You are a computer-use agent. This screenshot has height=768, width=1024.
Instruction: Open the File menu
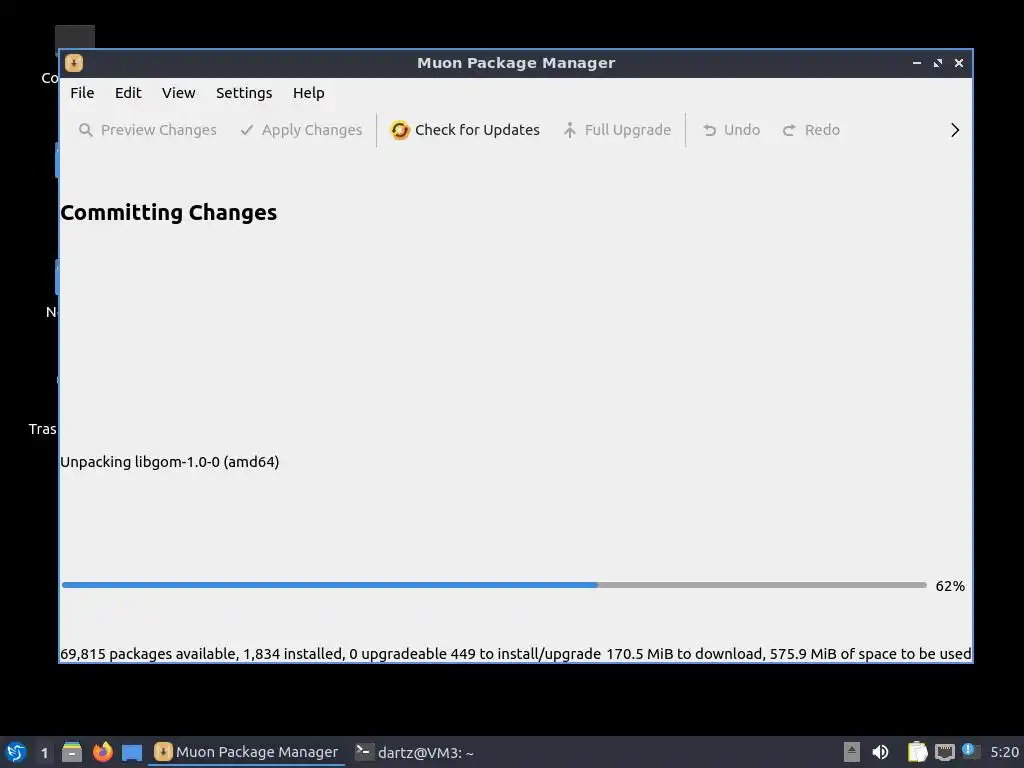click(x=82, y=93)
